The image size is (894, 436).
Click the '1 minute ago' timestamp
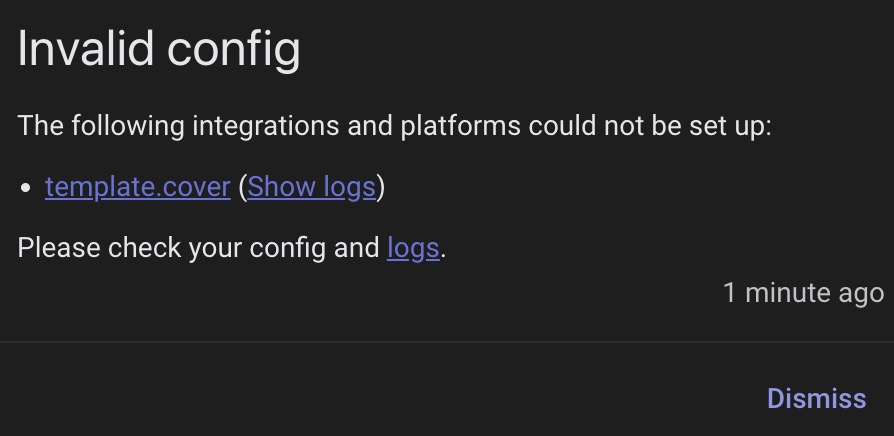(x=803, y=293)
